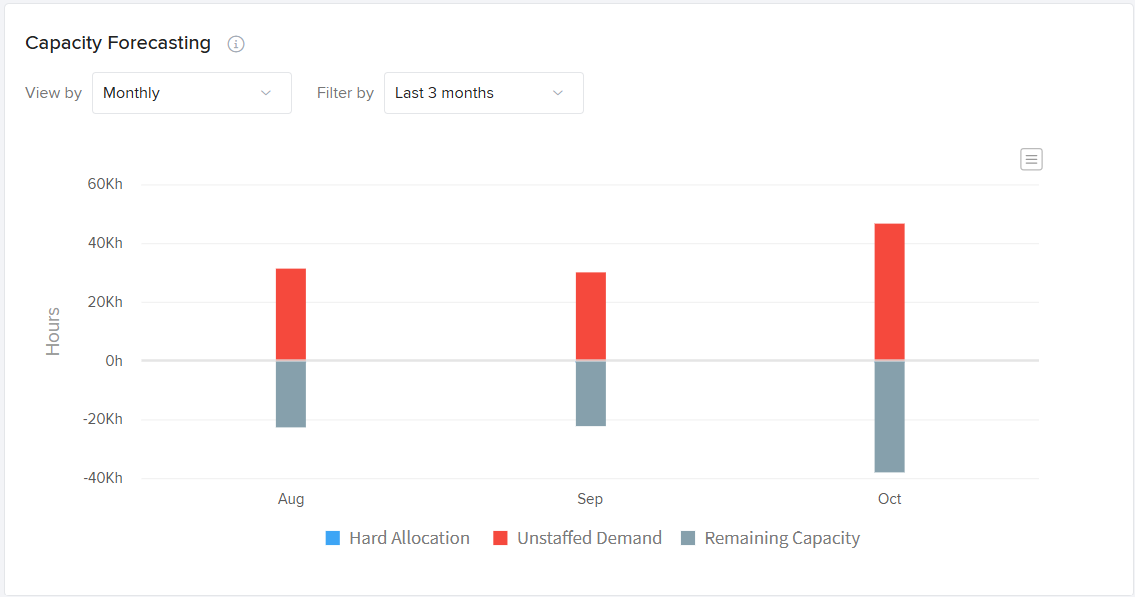The height and width of the screenshot is (597, 1135).
Task: Click the red Unstaffed Demand legend square
Action: [x=501, y=538]
